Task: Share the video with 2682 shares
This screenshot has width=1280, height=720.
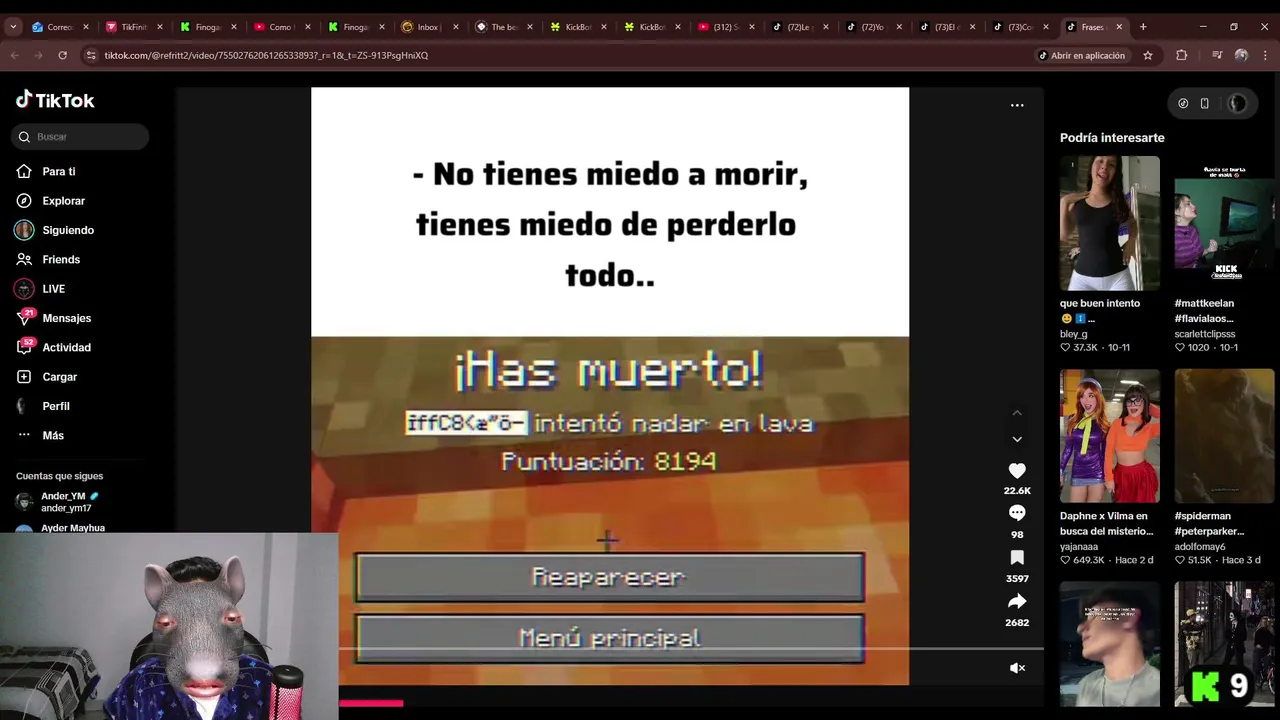Action: pyautogui.click(x=1017, y=601)
